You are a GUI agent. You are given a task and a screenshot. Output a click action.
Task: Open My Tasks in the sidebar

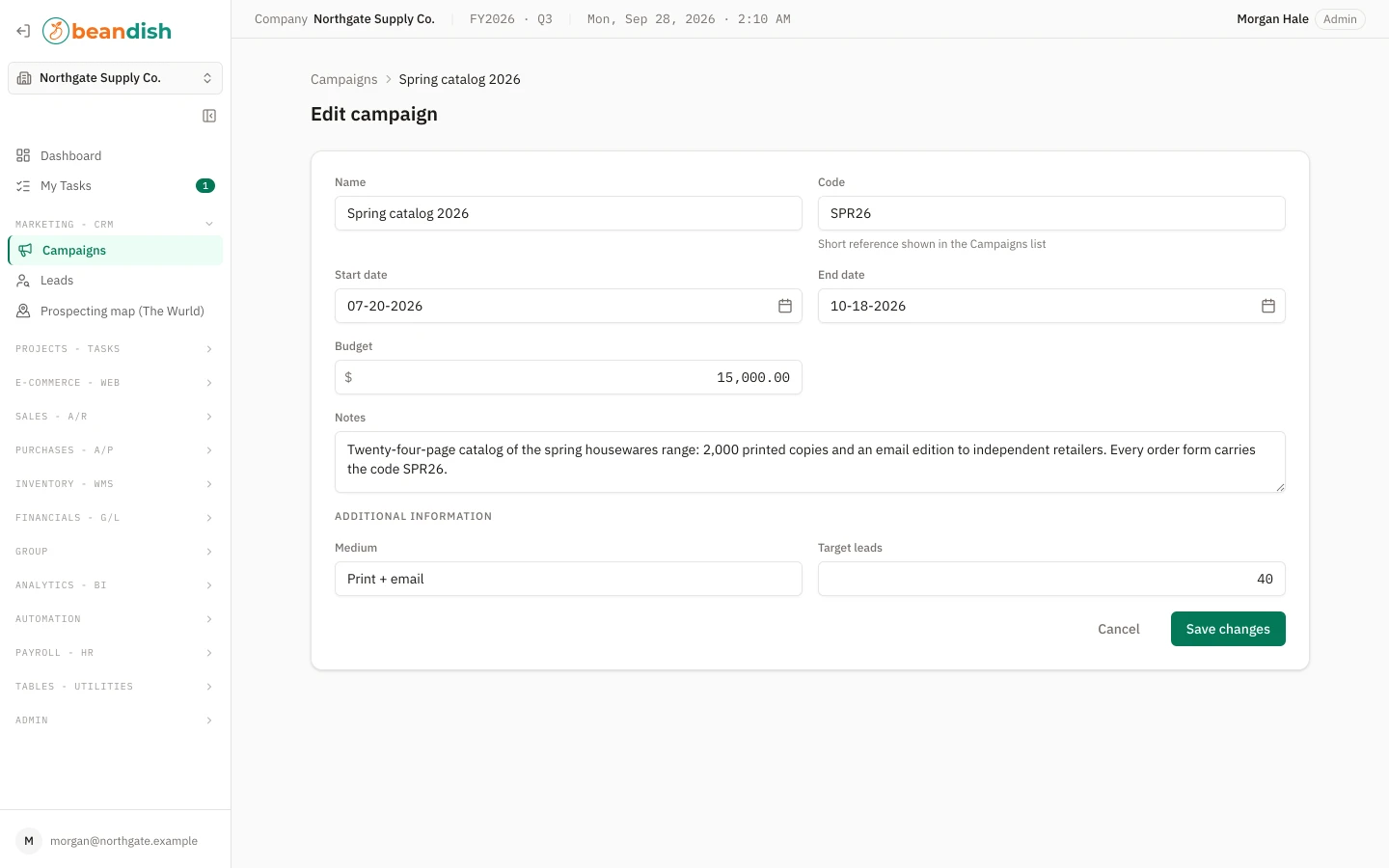(115, 186)
